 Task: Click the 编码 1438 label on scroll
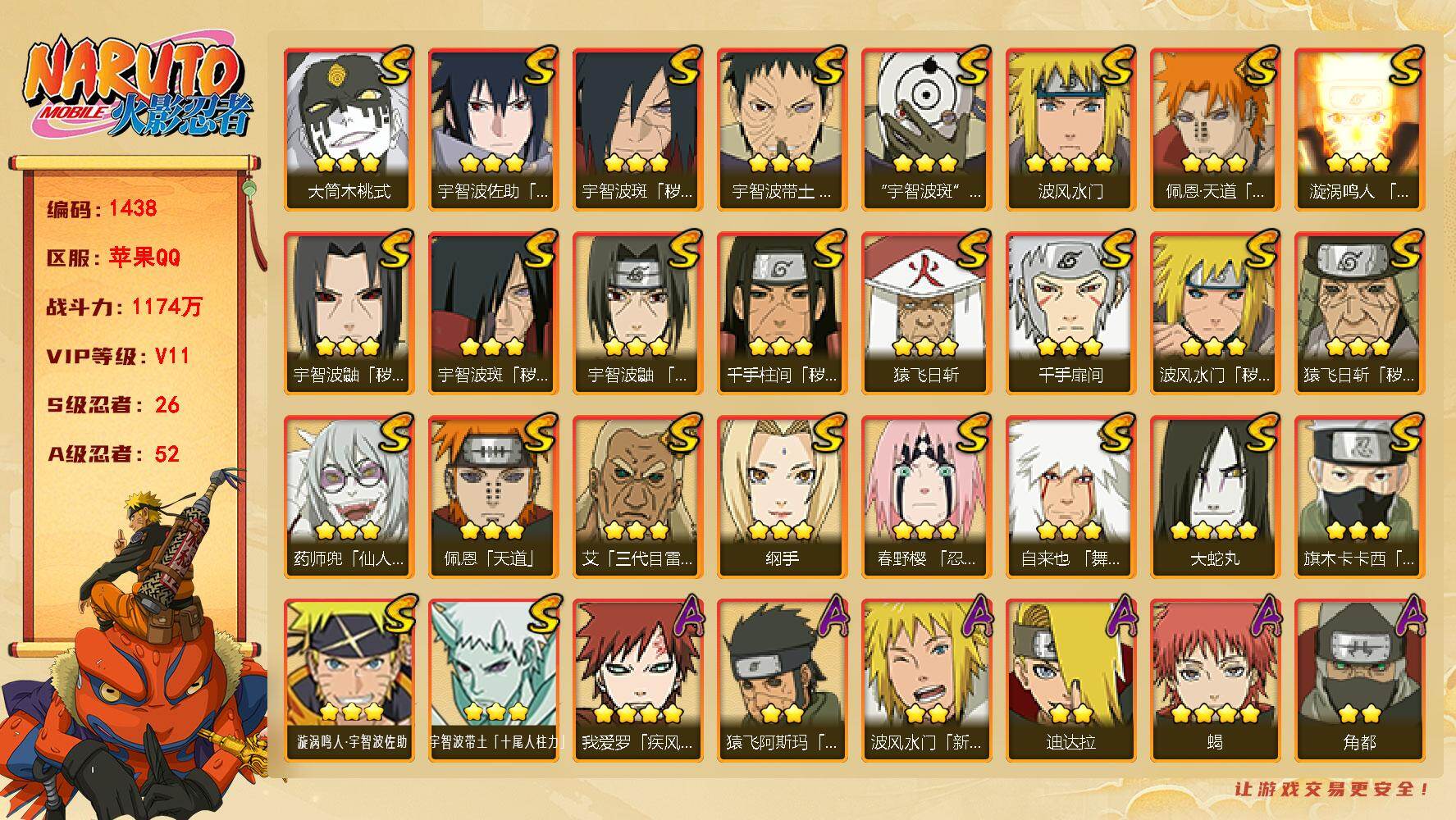(102, 208)
